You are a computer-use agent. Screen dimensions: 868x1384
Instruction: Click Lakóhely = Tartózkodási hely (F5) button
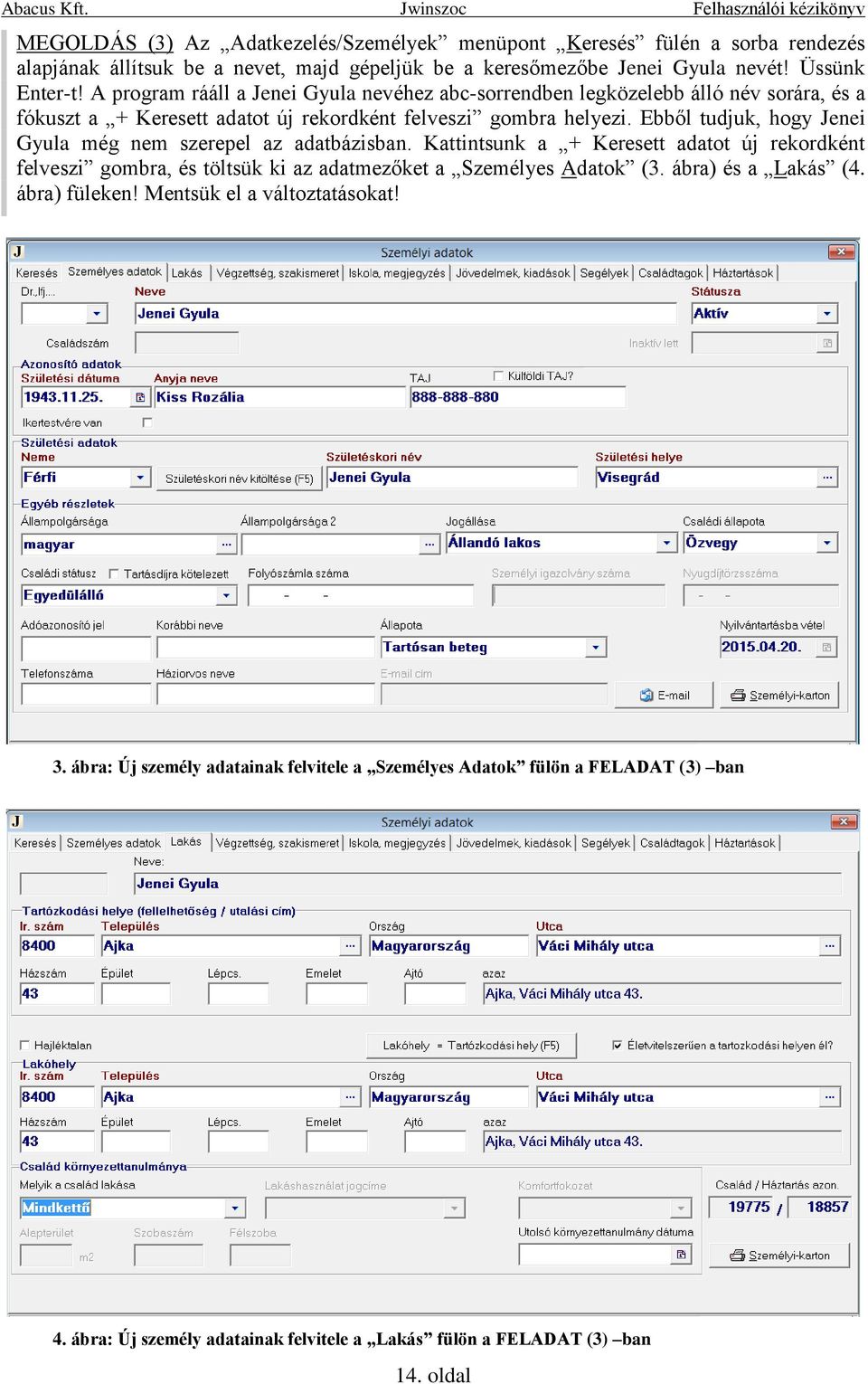pyautogui.click(x=471, y=1045)
